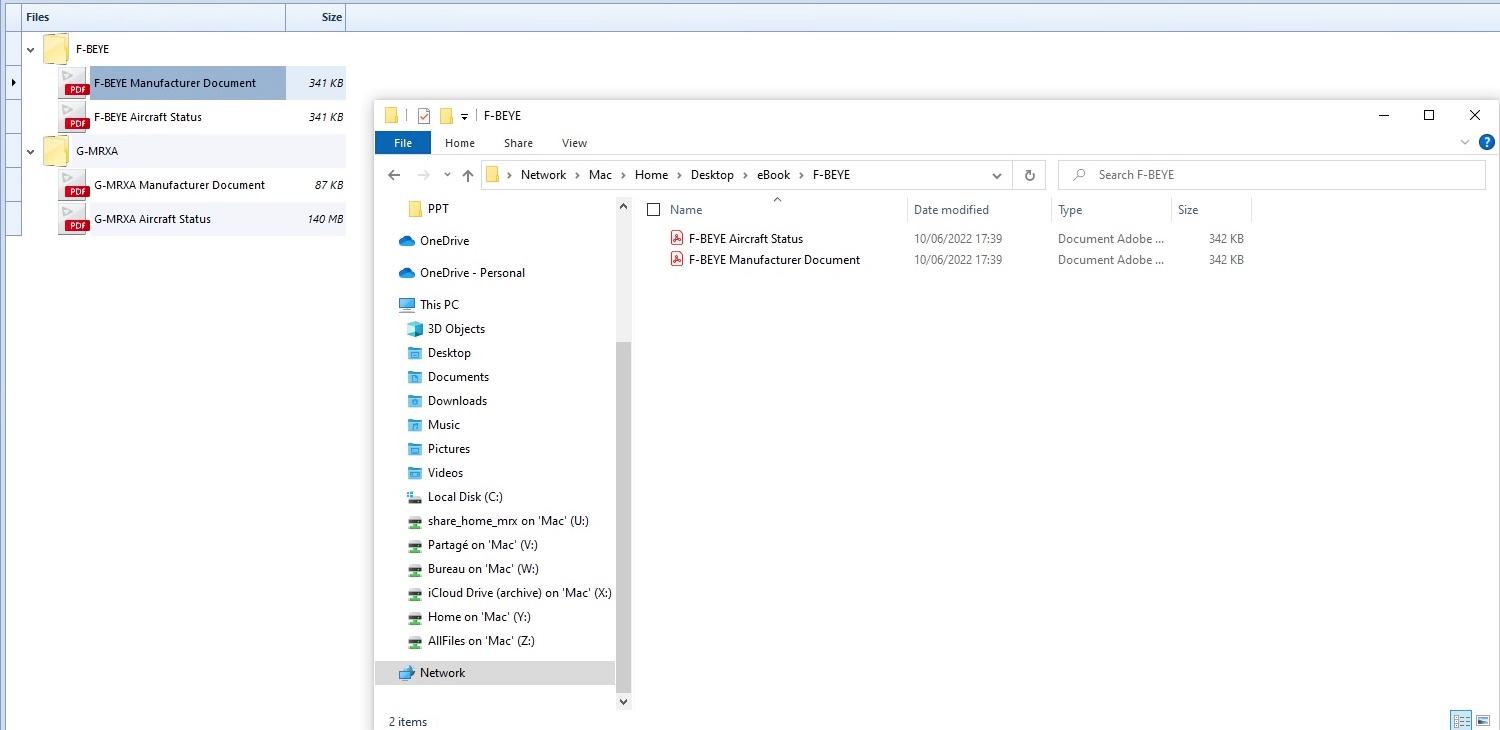Click the breadcrumb chevron right after eBook
This screenshot has width=1500, height=730.
(802, 175)
